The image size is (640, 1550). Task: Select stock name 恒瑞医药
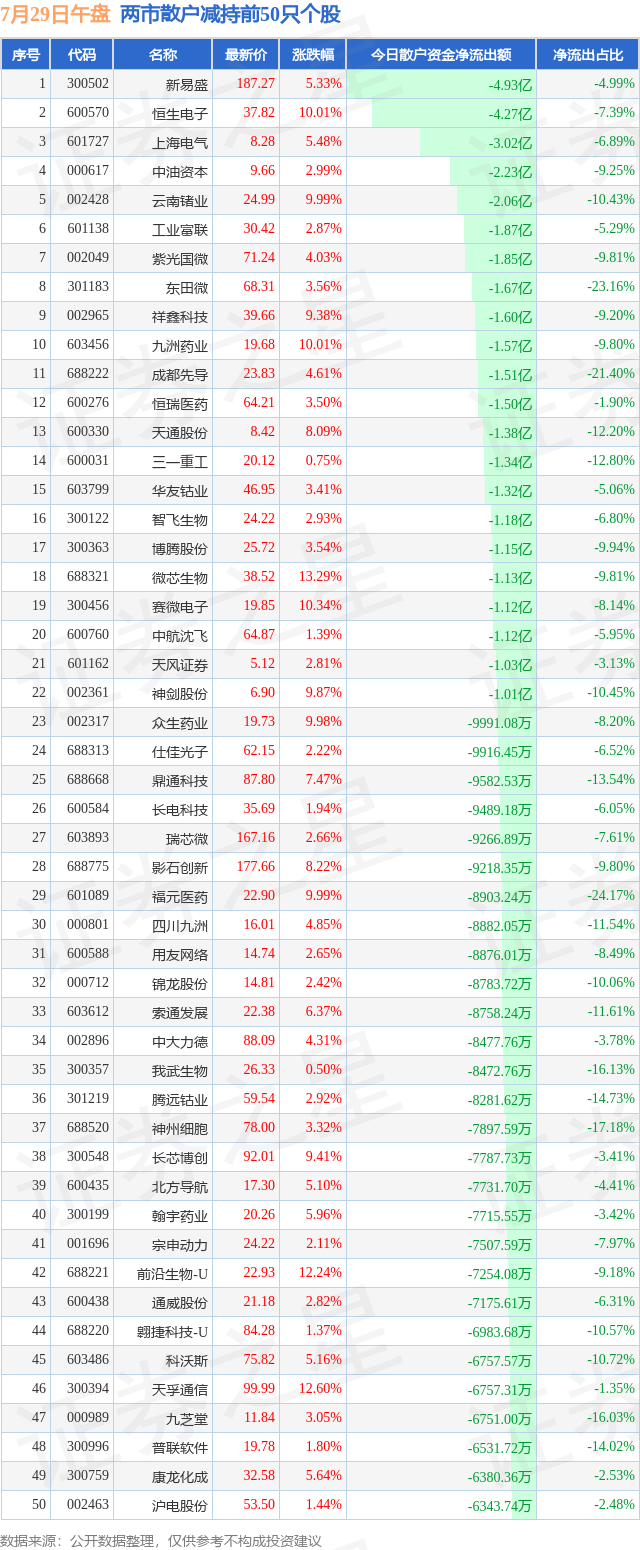[180, 403]
